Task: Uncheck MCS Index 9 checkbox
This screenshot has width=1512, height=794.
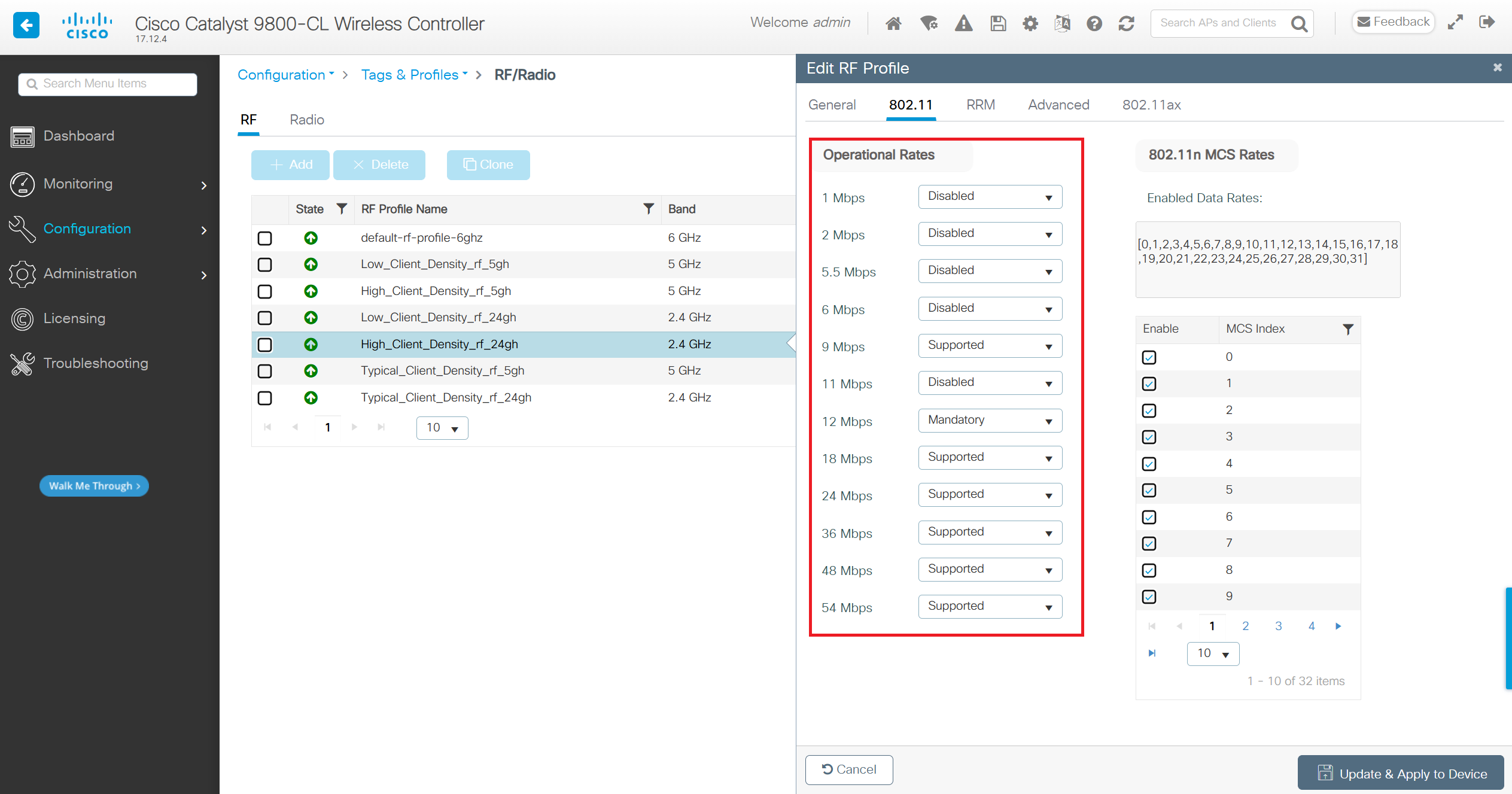Action: (1149, 597)
